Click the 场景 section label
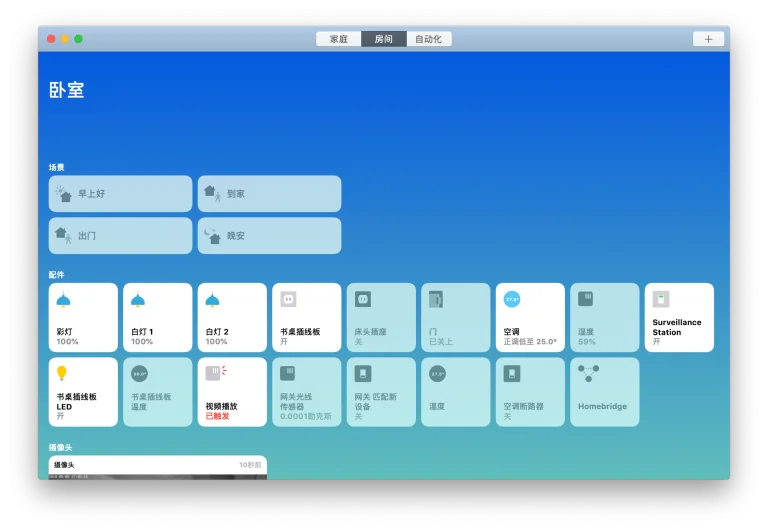Image resolution: width=768 pixels, height=530 pixels. pyautogui.click(x=56, y=167)
